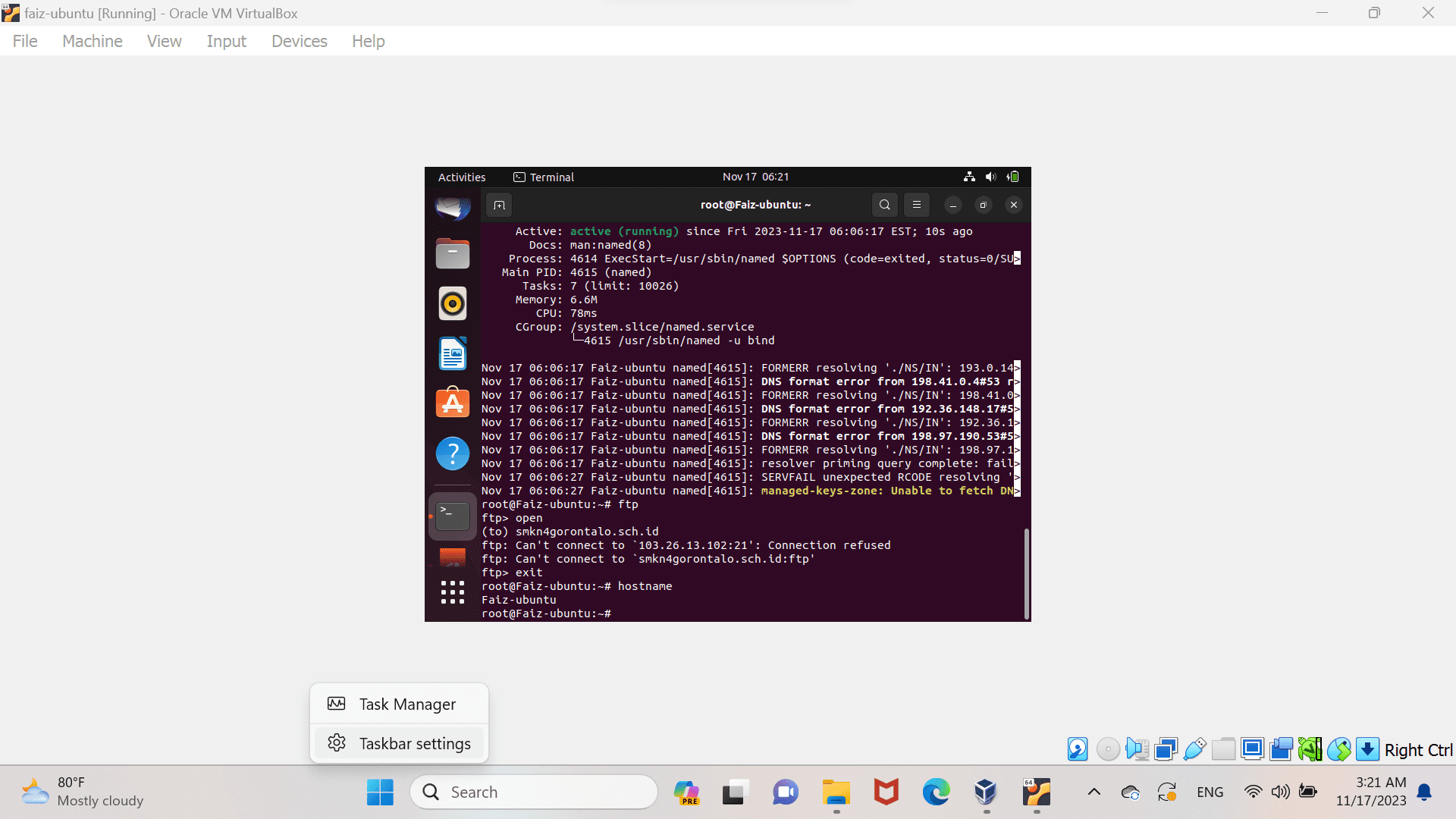The height and width of the screenshot is (819, 1456).
Task: Open Ubuntu Software from the dock
Action: point(453,403)
